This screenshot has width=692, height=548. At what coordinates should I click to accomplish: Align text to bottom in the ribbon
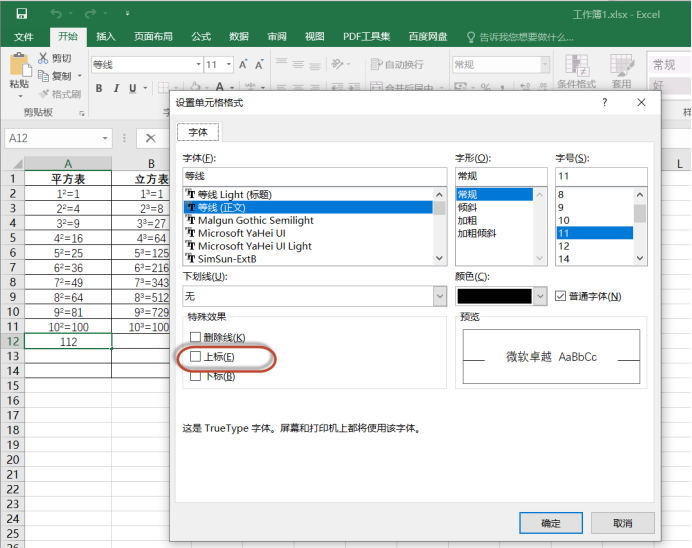point(315,66)
